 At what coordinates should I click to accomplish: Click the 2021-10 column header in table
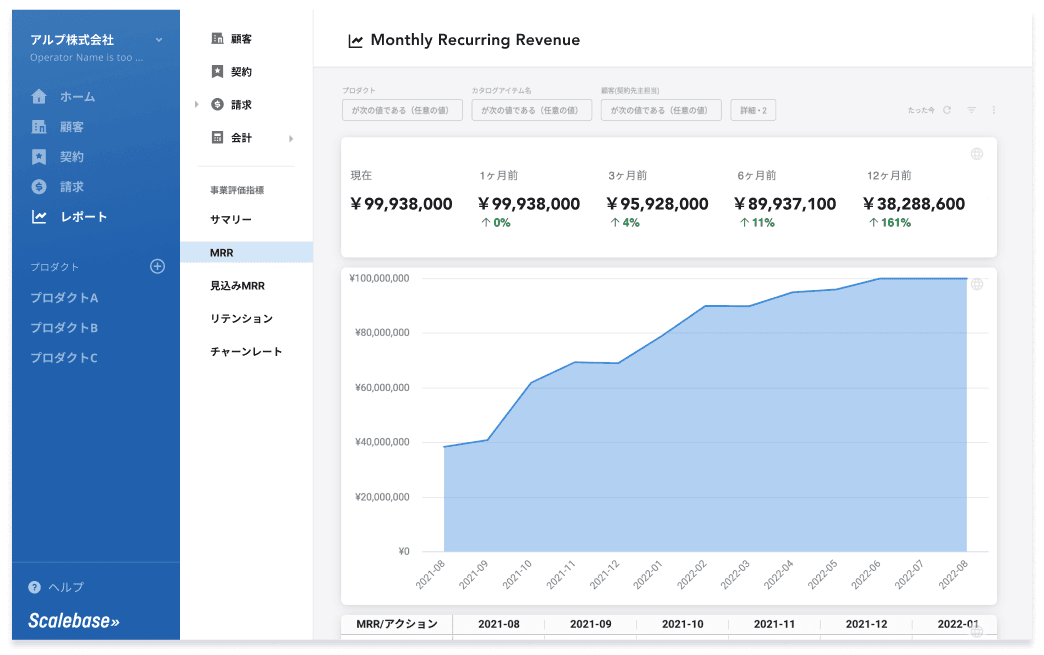click(x=682, y=624)
